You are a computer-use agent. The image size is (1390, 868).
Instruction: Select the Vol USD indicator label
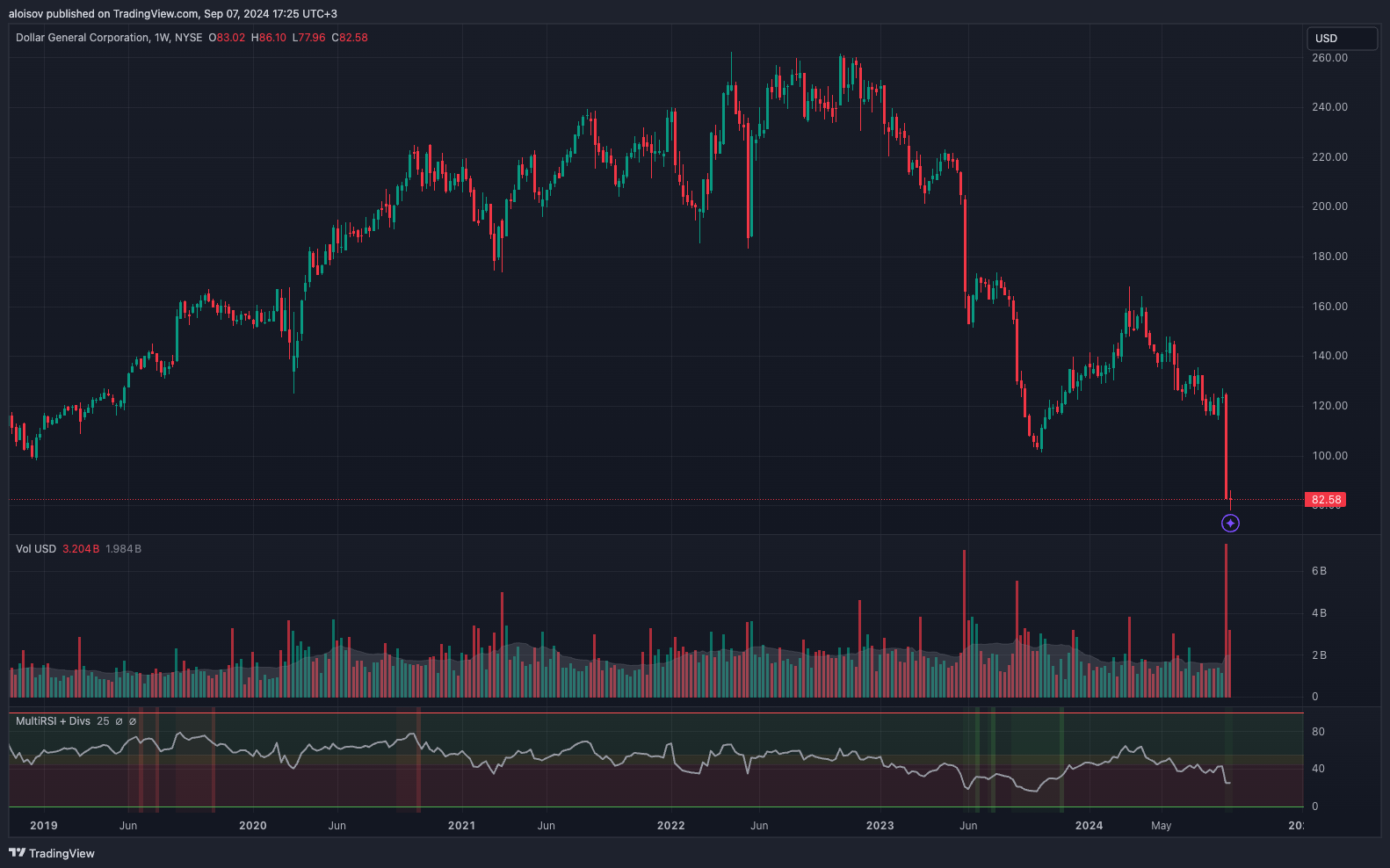point(36,549)
